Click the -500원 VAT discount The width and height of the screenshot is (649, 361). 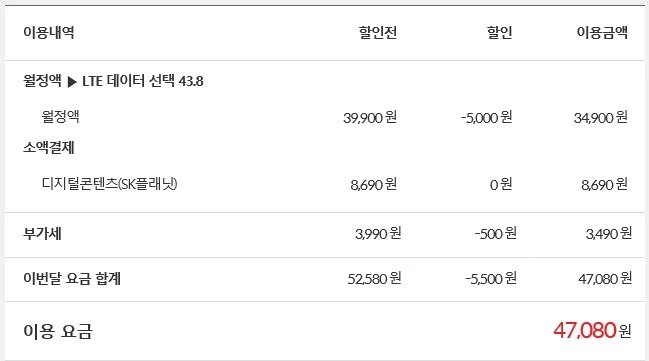495,233
